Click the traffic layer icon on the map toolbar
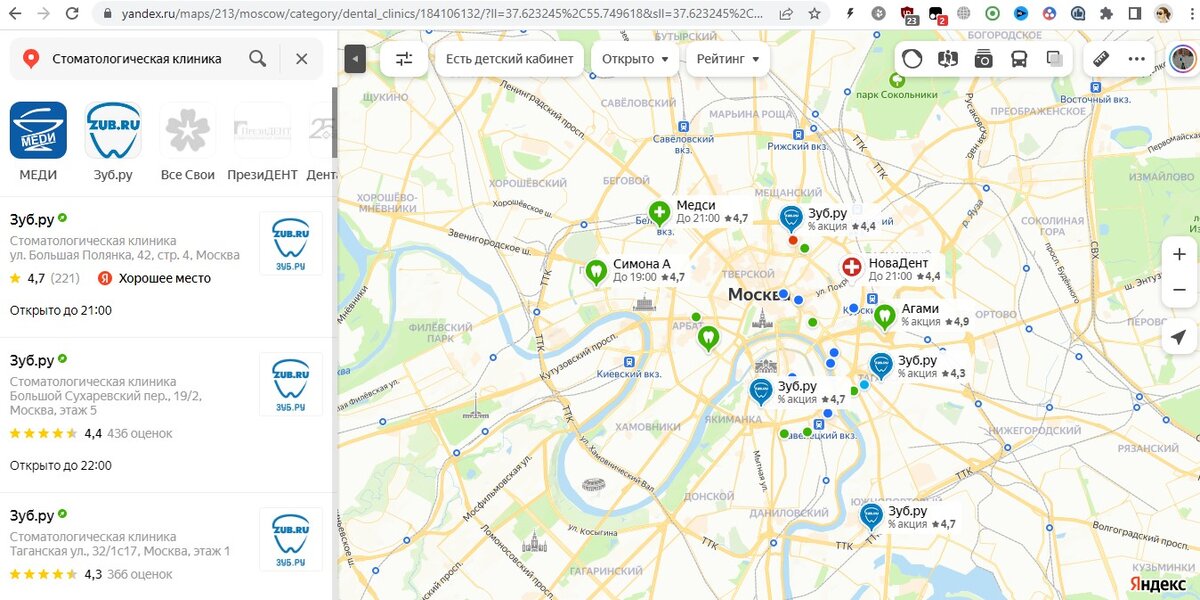 (912, 59)
